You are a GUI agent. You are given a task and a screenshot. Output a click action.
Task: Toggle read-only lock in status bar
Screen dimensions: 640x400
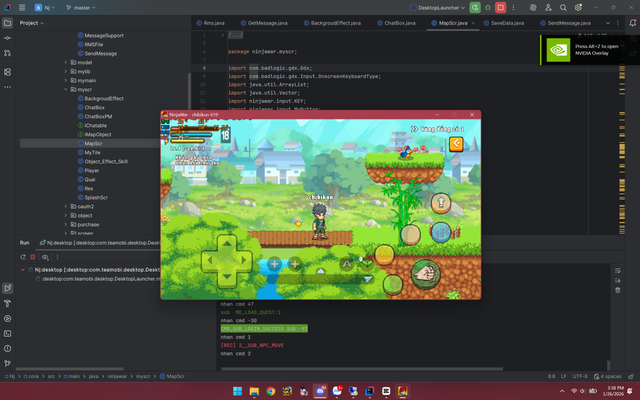coord(631,376)
